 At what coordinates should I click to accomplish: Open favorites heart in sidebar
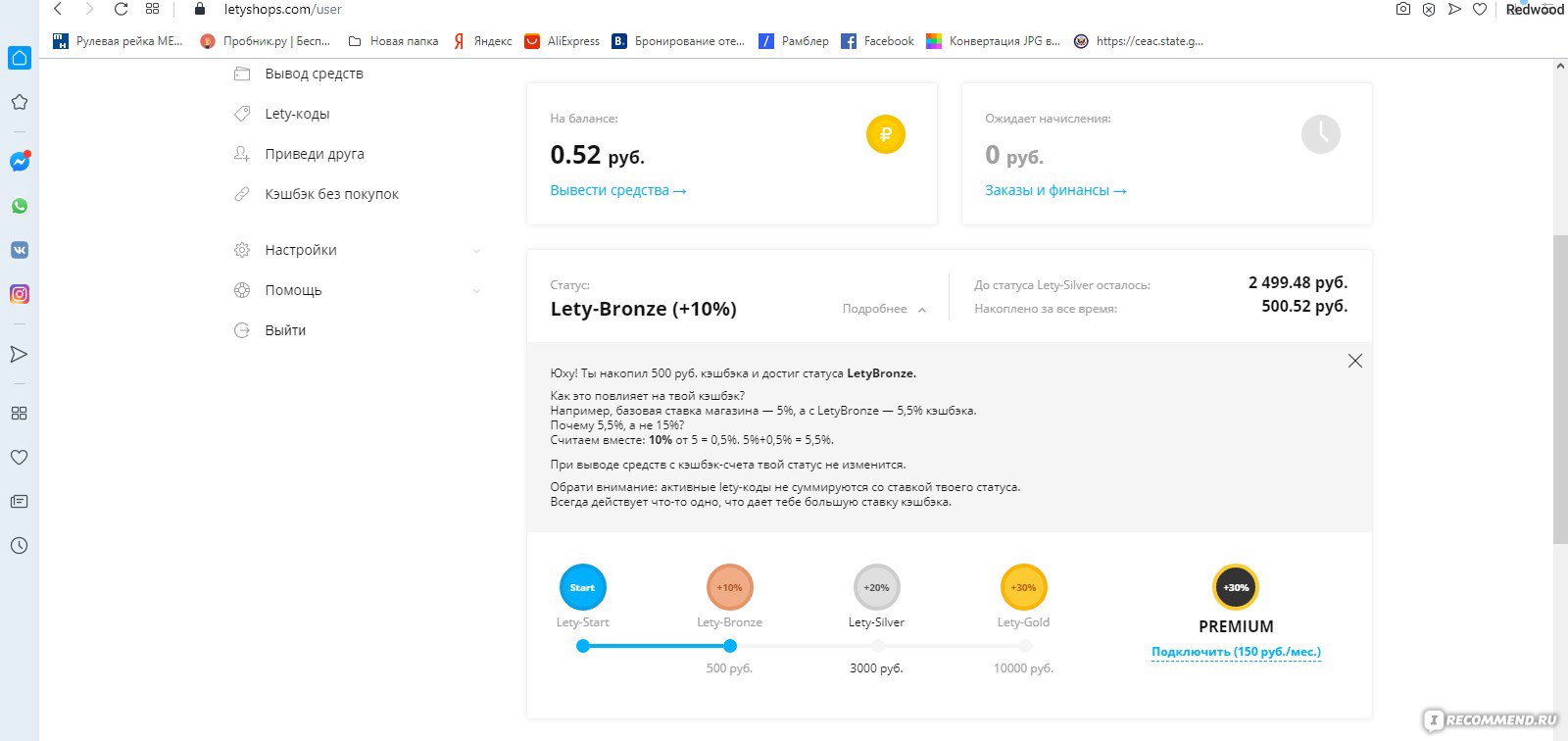pyautogui.click(x=20, y=457)
